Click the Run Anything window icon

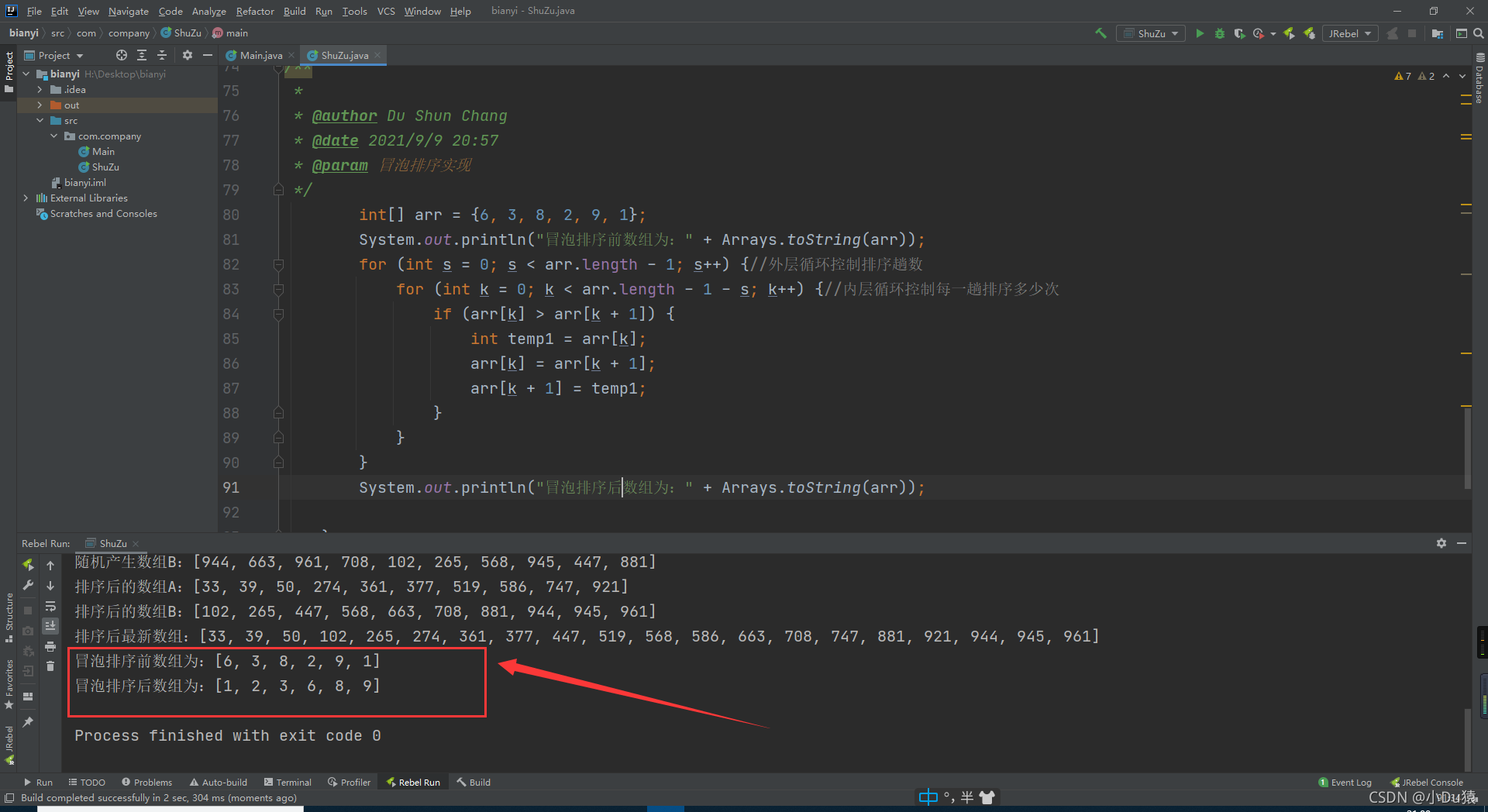pyautogui.click(x=1462, y=33)
